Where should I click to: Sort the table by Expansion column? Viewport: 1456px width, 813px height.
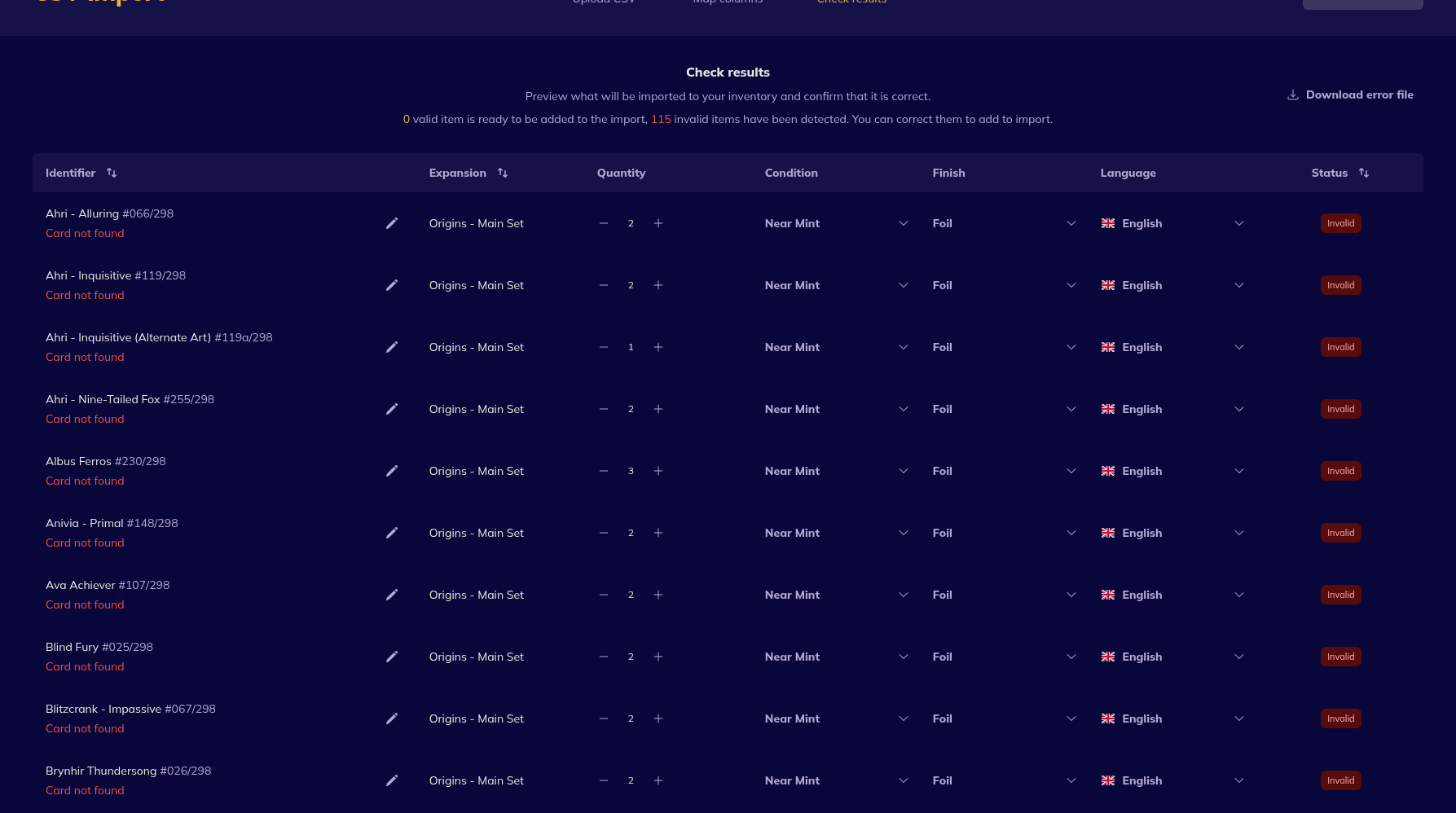(x=503, y=173)
